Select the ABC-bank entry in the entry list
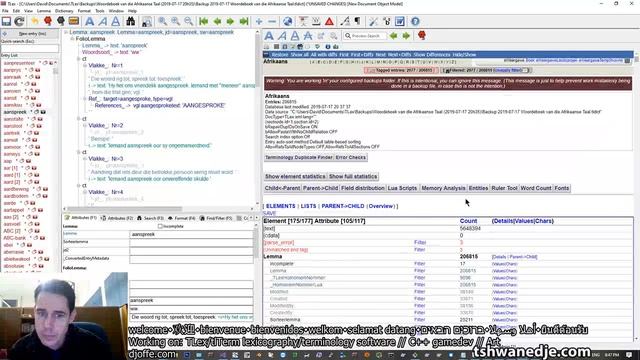640x360 pixels. click(x=15, y=238)
